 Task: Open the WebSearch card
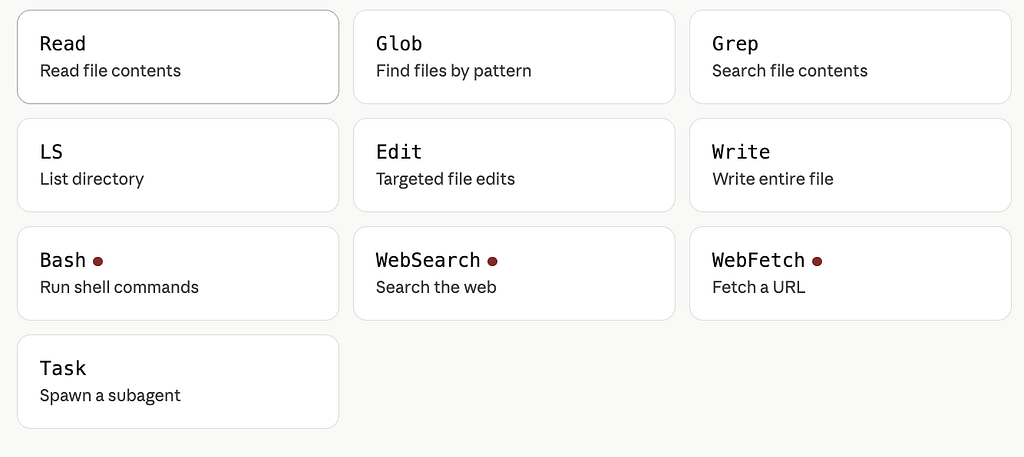(514, 274)
